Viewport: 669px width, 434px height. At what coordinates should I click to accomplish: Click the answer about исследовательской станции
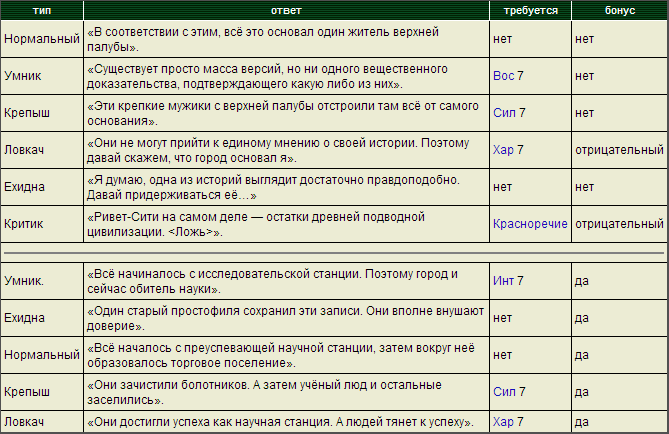[x=272, y=281]
